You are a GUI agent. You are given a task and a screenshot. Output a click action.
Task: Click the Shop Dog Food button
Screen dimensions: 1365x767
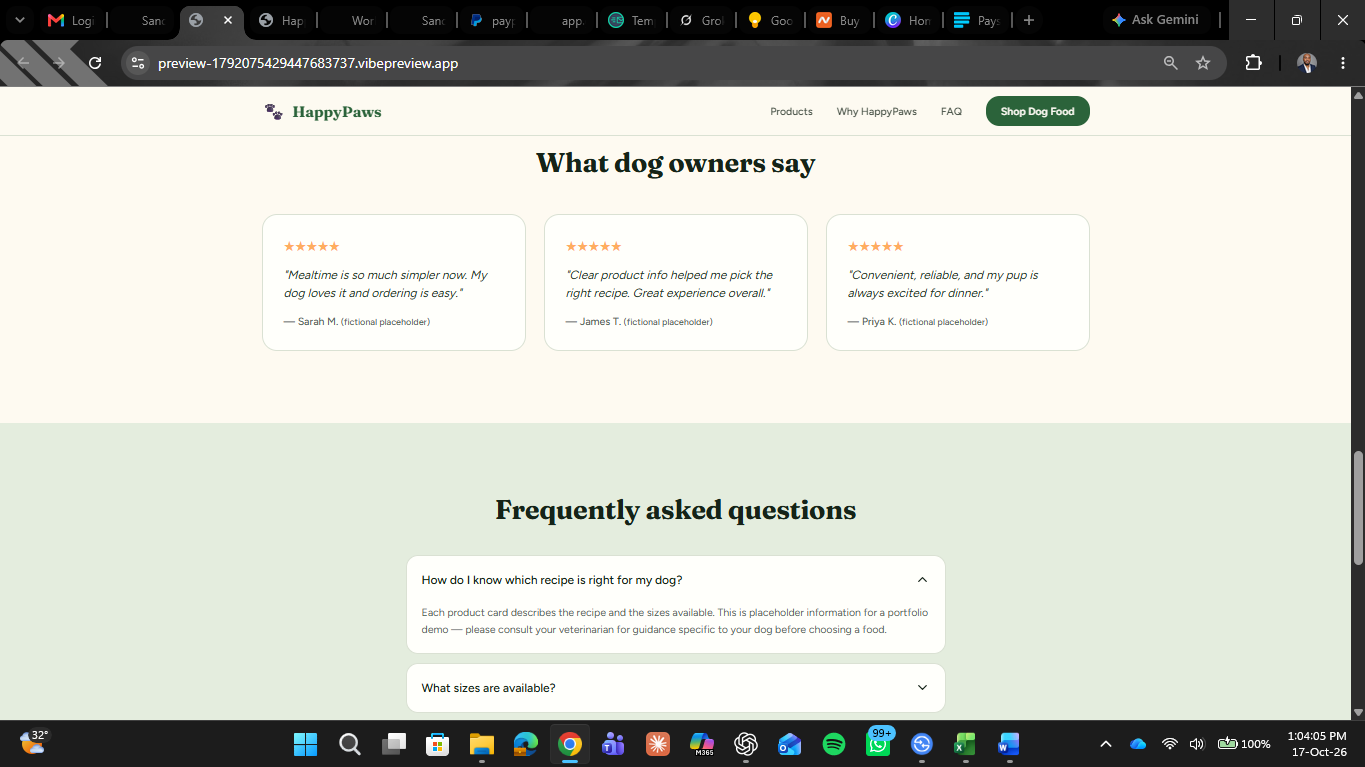click(1037, 111)
